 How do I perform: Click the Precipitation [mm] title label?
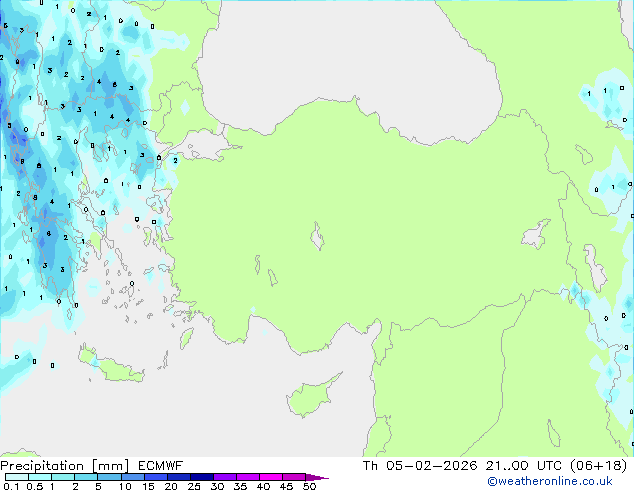pyautogui.click(x=60, y=466)
